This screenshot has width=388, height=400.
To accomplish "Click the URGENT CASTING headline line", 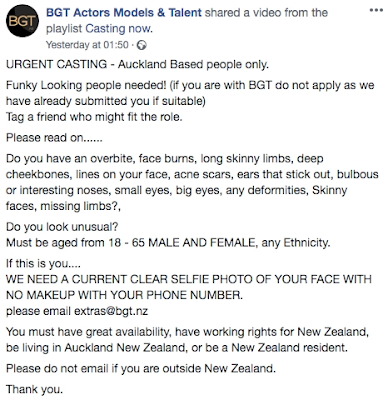I will click(x=137, y=64).
